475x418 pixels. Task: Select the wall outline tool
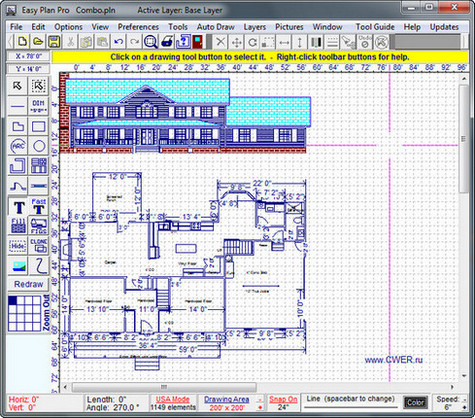(x=17, y=166)
